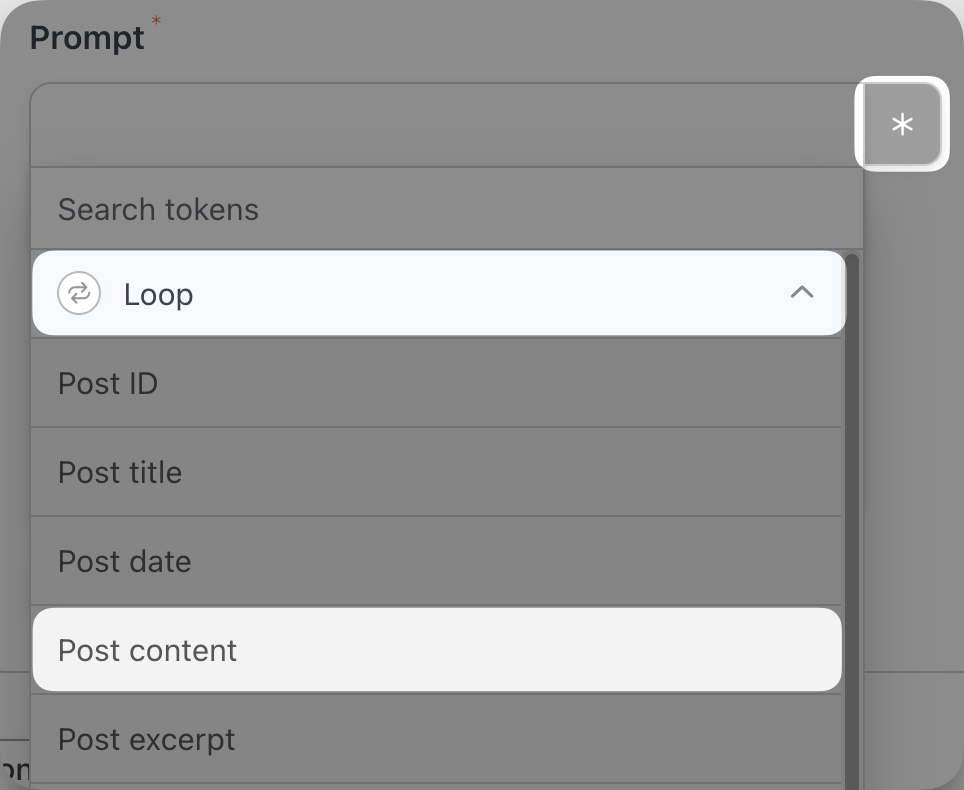Select the Loop token category label
The image size is (964, 790).
tap(159, 294)
